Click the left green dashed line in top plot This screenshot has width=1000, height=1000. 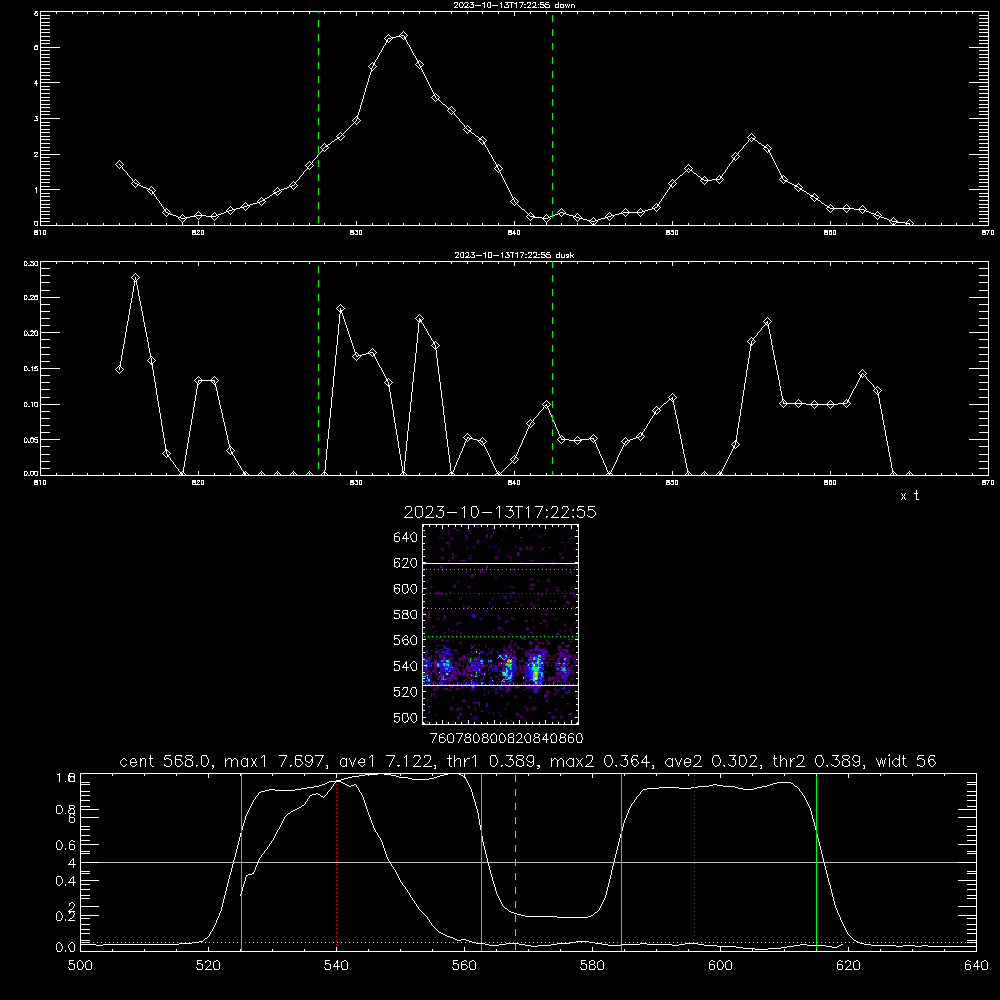click(318, 118)
